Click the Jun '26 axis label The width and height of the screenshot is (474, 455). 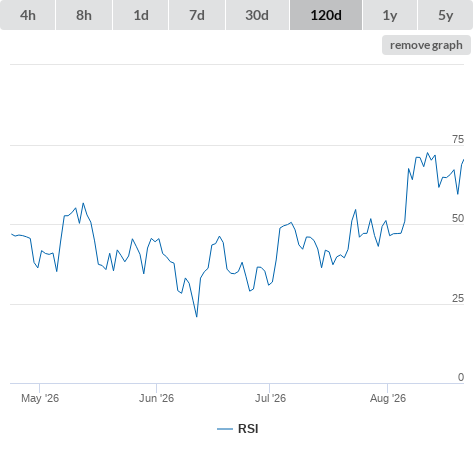pos(156,398)
